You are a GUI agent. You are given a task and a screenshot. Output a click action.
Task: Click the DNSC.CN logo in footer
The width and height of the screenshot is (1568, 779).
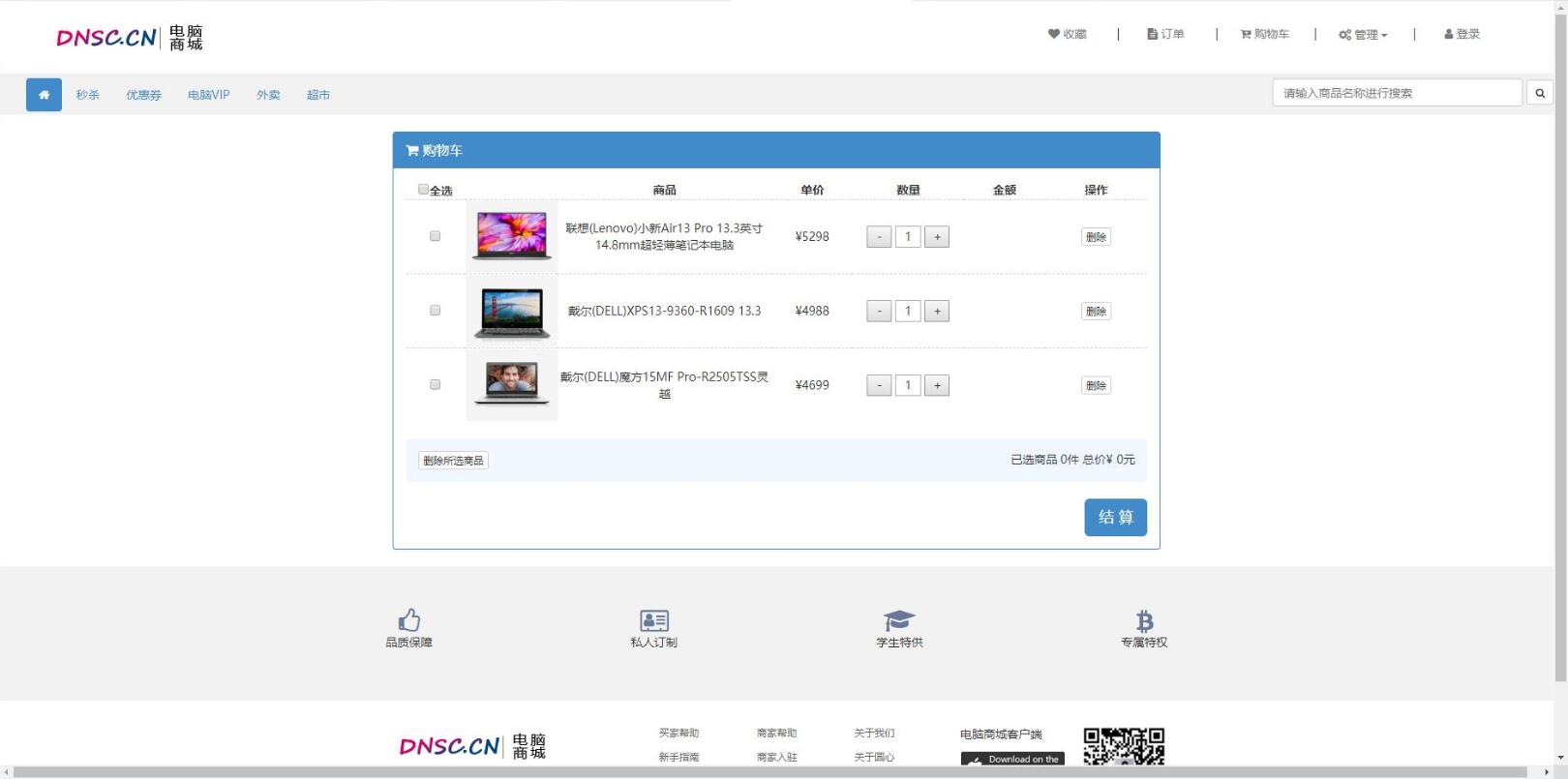point(472,746)
